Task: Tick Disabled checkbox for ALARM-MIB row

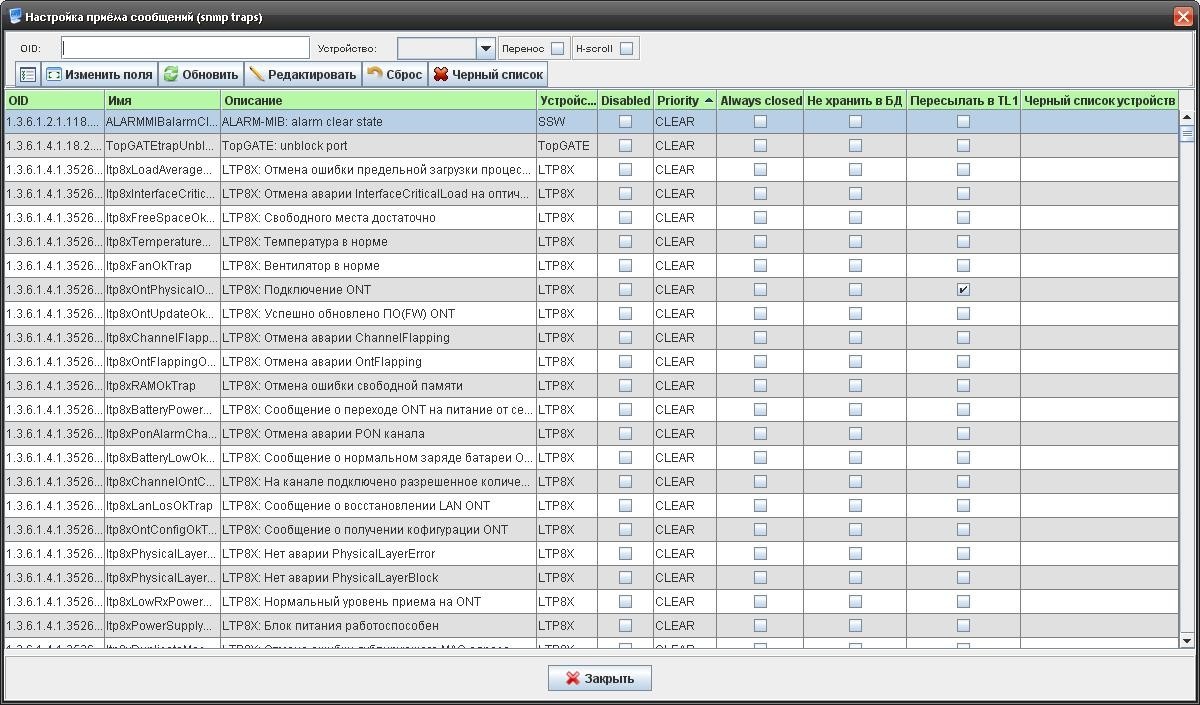Action: [625, 122]
